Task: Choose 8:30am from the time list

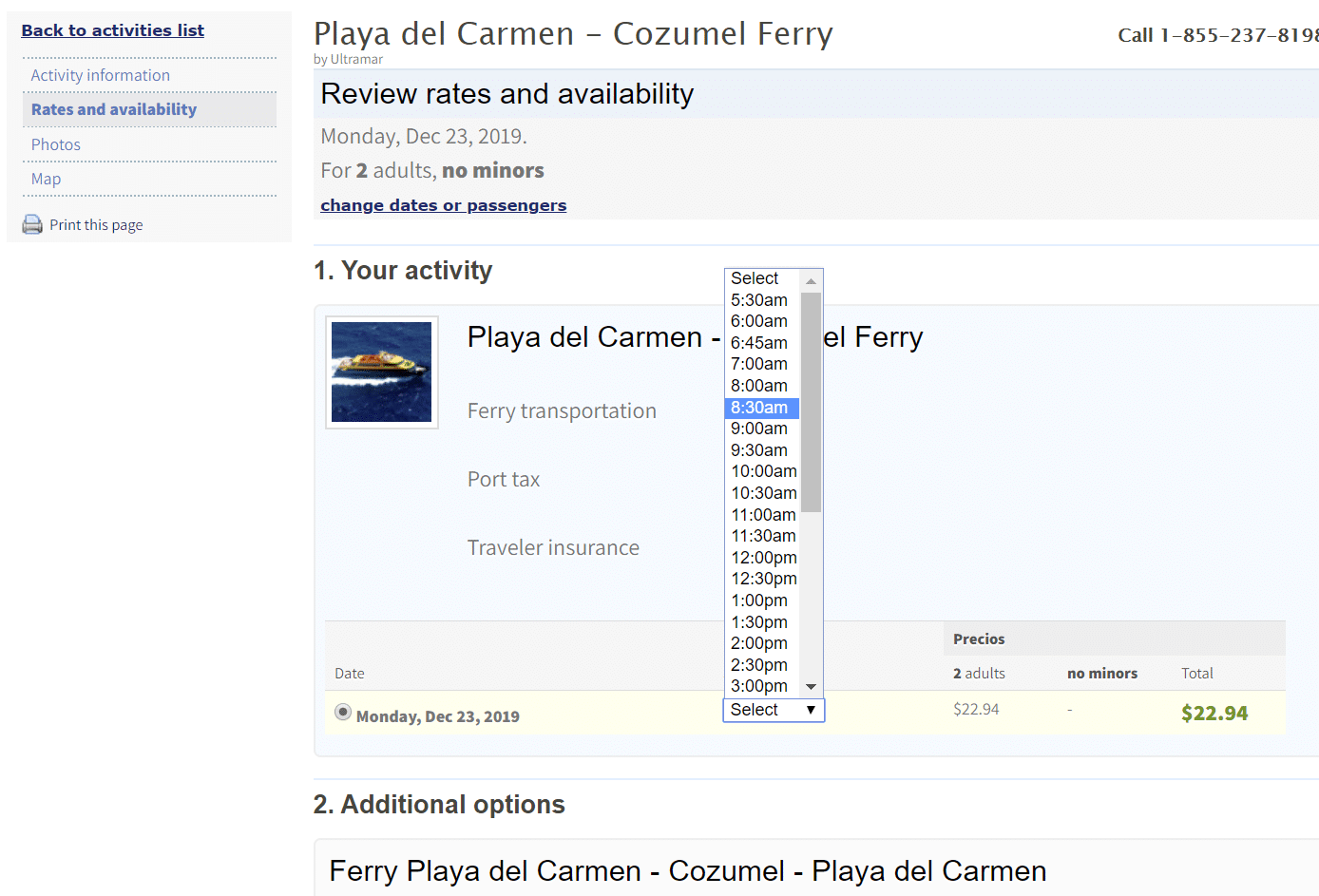Action: click(x=760, y=408)
